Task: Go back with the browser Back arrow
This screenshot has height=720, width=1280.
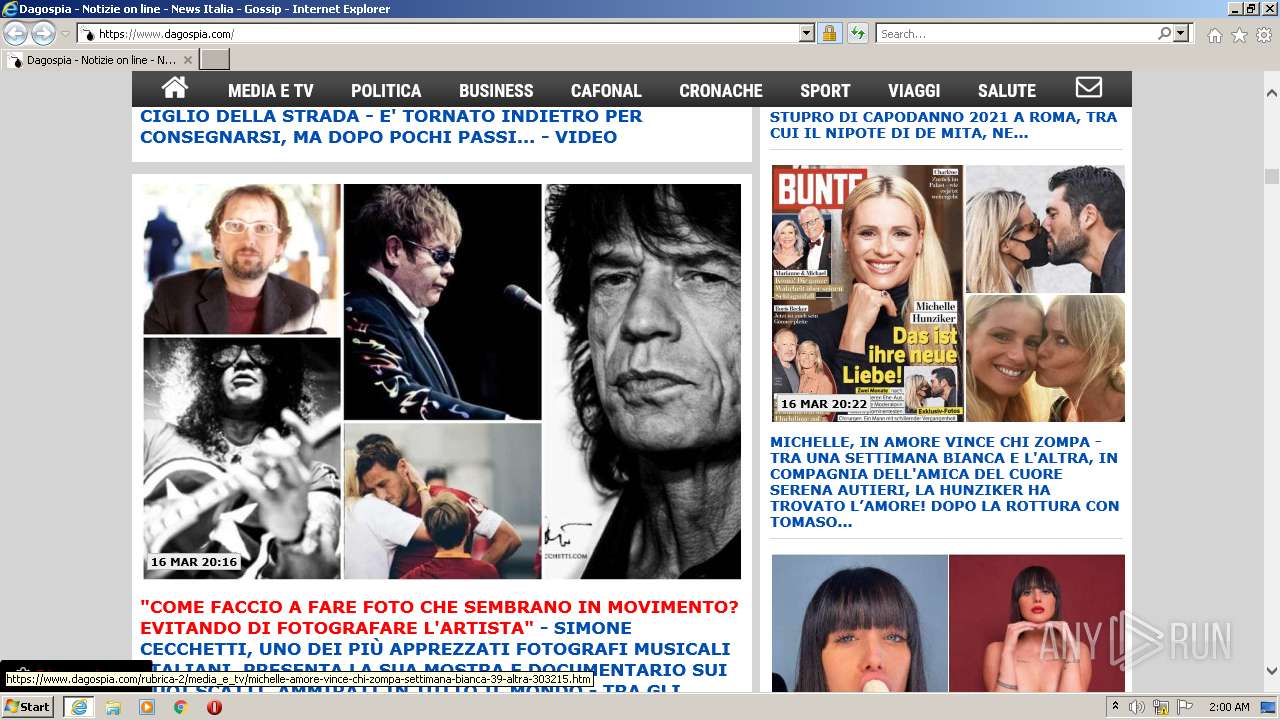Action: (x=16, y=34)
